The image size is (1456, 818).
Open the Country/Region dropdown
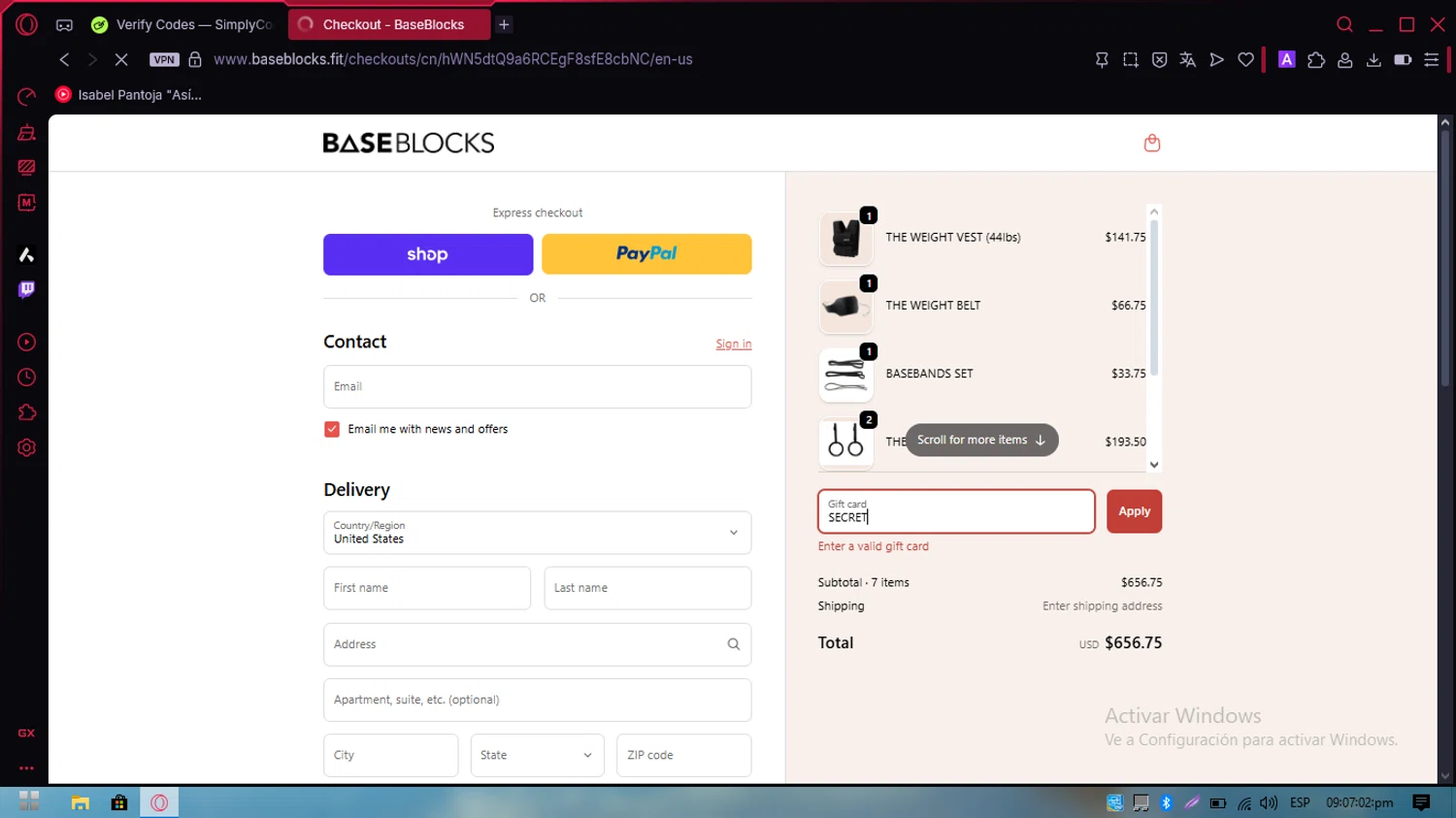[x=537, y=533]
